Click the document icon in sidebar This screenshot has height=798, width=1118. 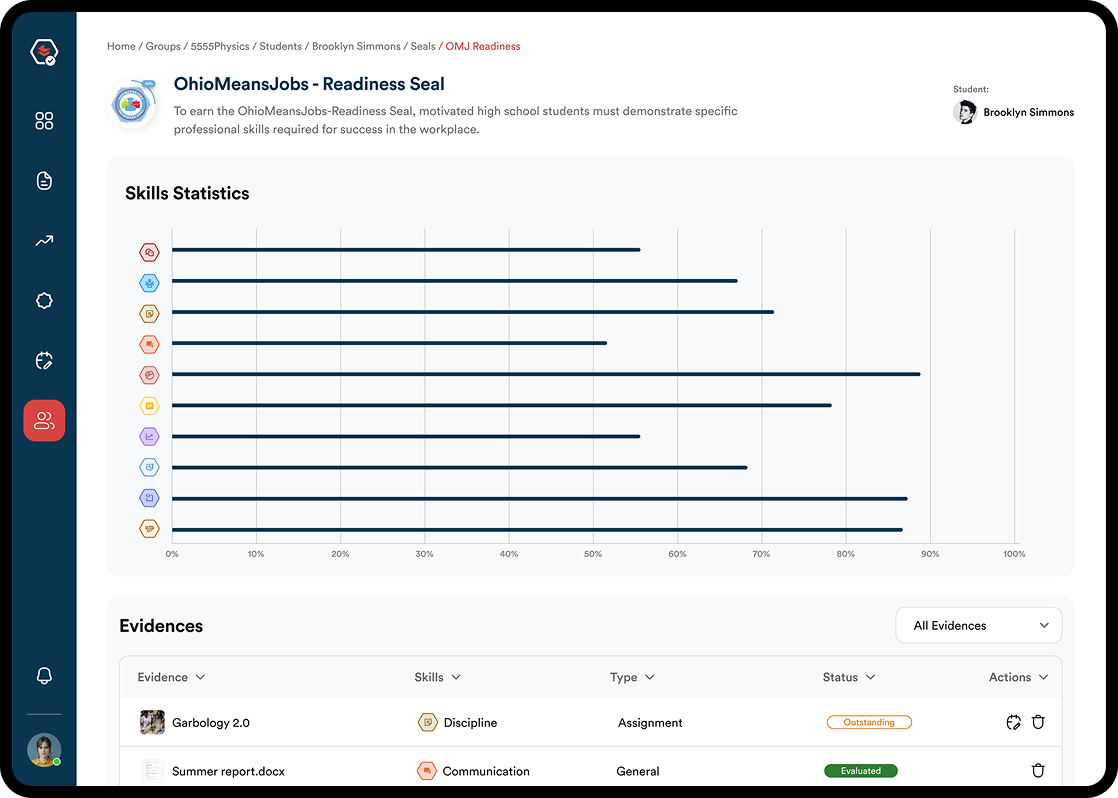tap(44, 181)
